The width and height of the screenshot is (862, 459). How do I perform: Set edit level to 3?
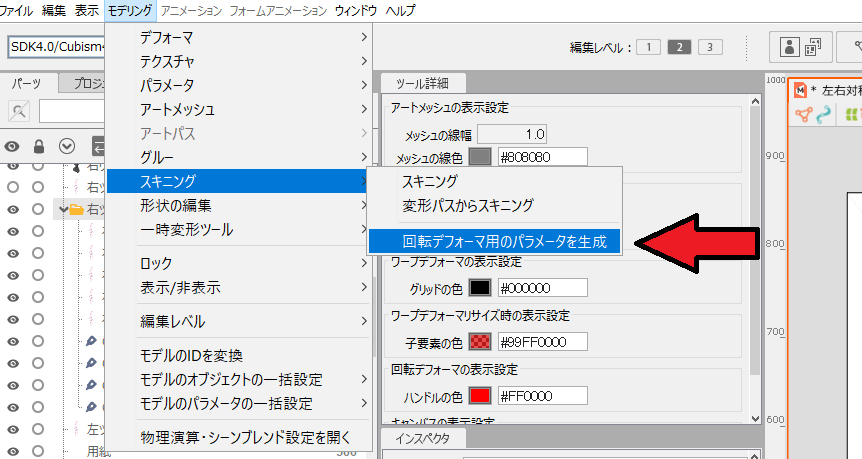(710, 47)
